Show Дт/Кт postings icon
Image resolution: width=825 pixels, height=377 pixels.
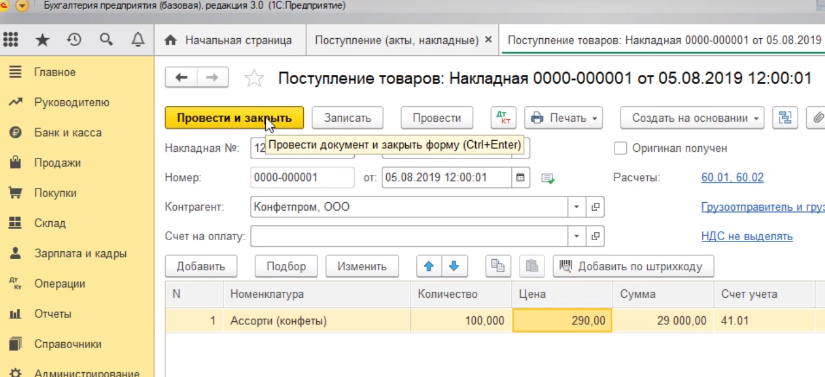[504, 118]
